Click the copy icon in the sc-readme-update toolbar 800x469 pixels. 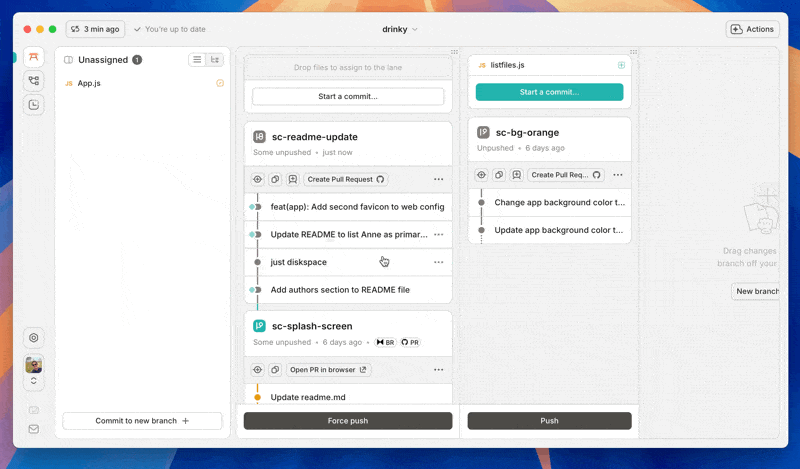pyautogui.click(x=275, y=179)
